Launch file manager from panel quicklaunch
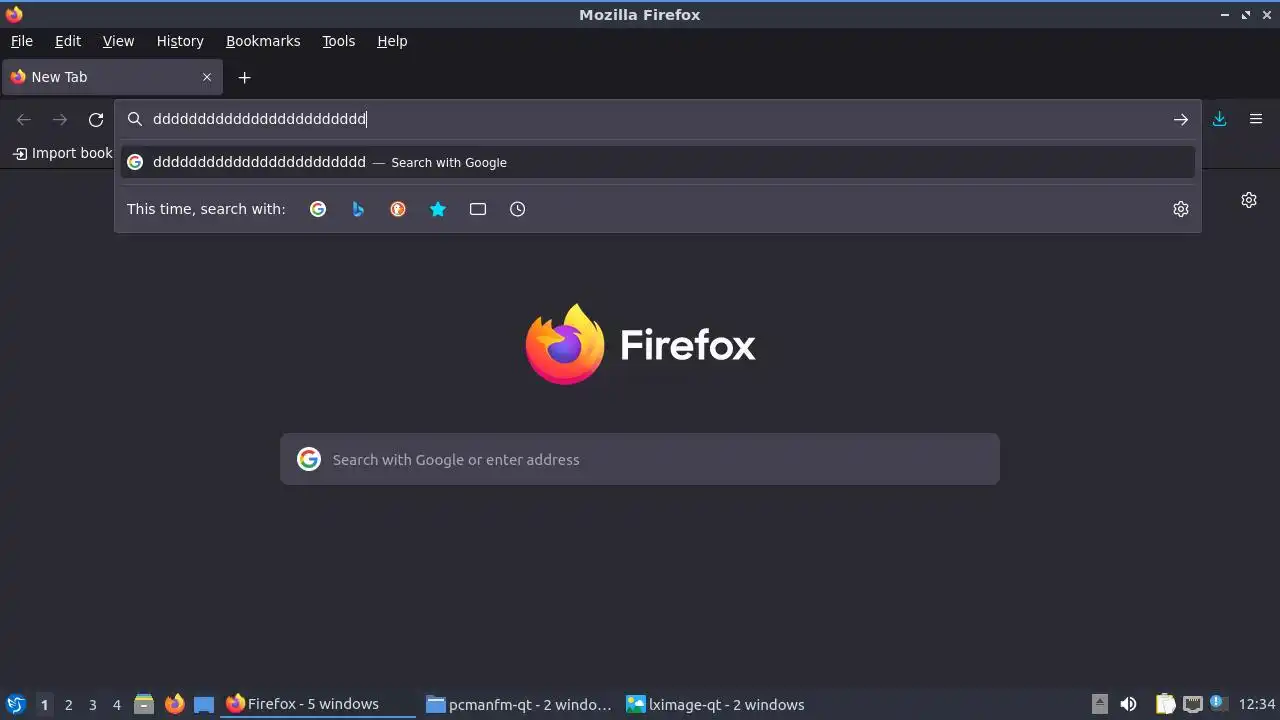This screenshot has height=720, width=1280. 144,704
